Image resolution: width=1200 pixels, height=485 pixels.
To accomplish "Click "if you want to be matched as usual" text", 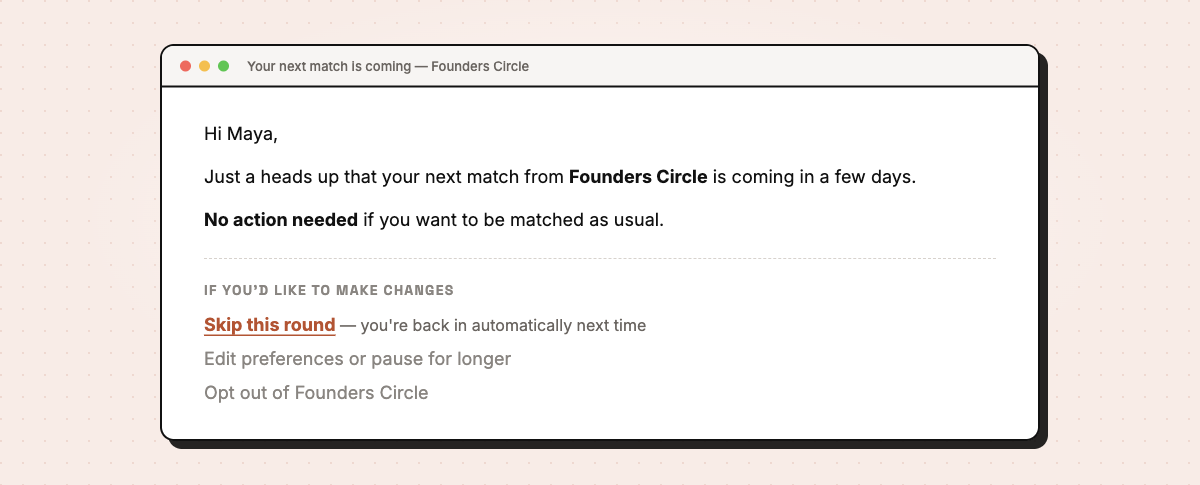I will pos(513,220).
